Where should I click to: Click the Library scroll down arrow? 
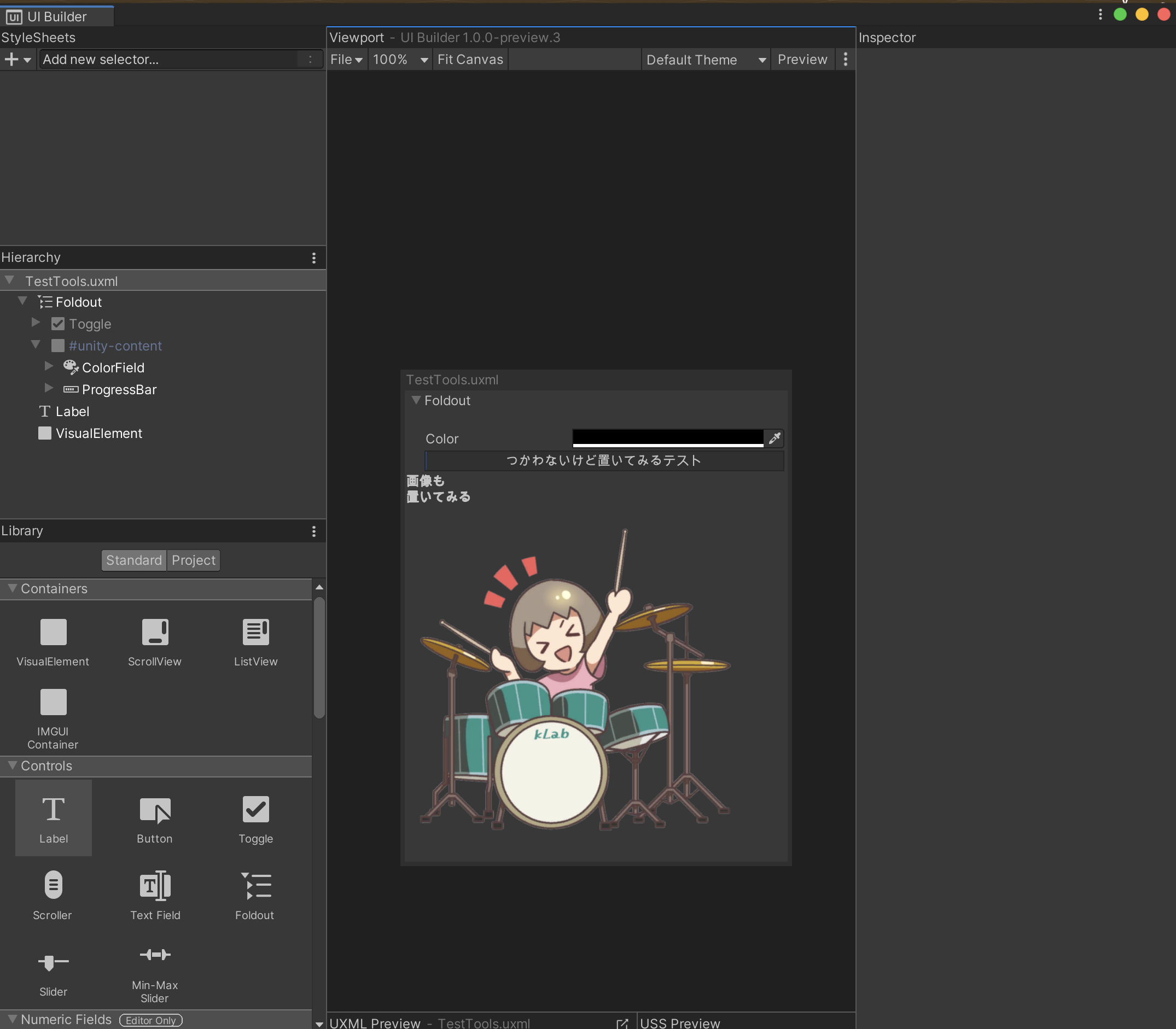coord(319,1024)
